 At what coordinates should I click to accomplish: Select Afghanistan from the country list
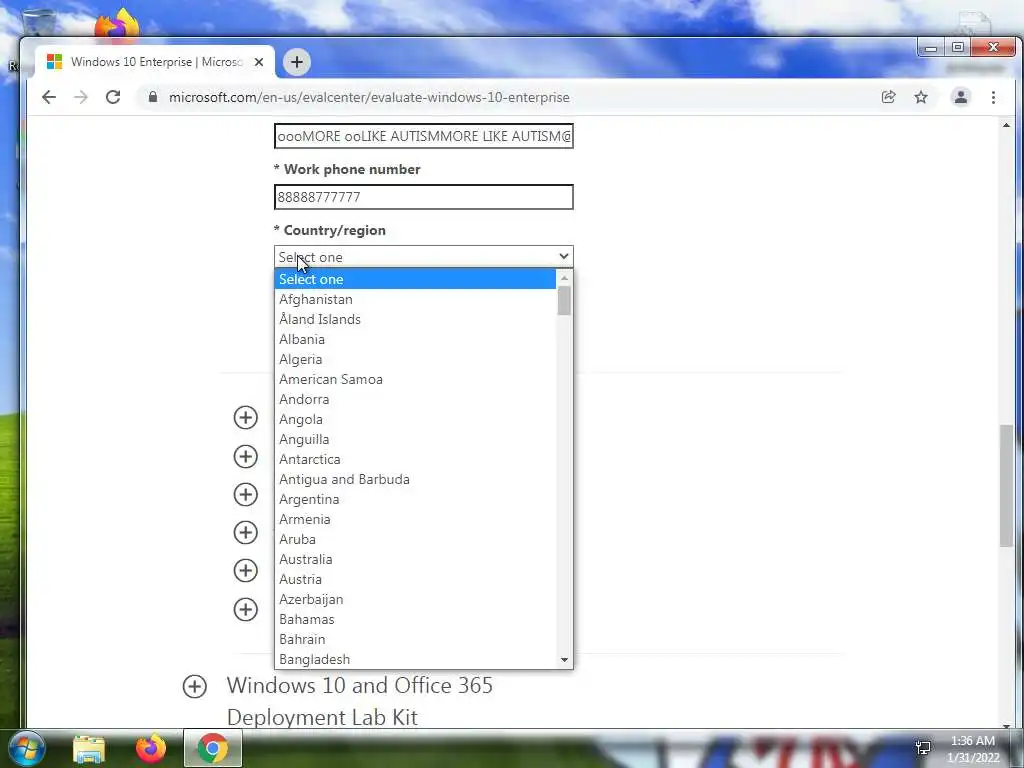pos(415,299)
